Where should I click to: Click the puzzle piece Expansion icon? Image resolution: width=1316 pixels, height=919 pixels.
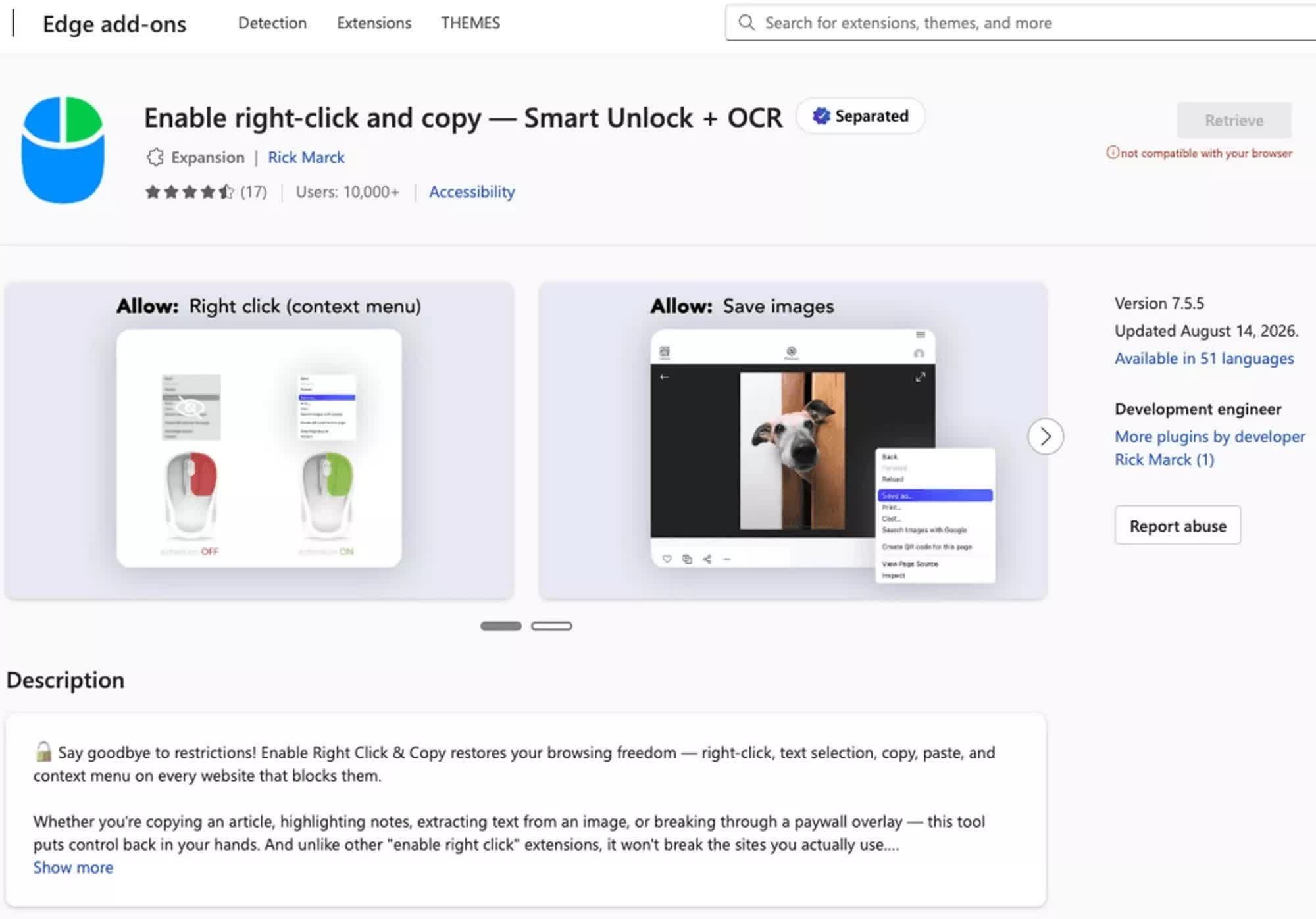(155, 157)
